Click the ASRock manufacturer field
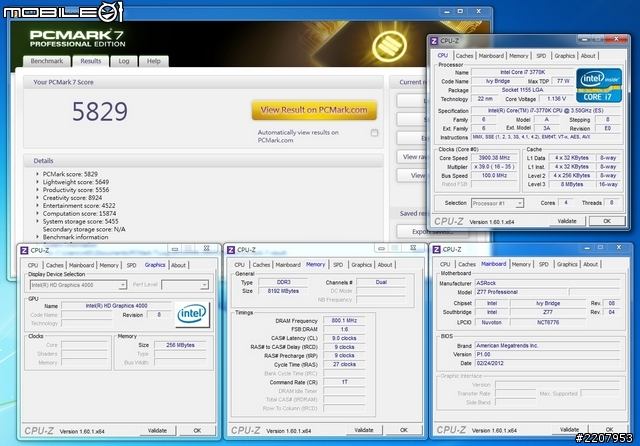Viewport: 640px width, 446px height. tap(547, 283)
